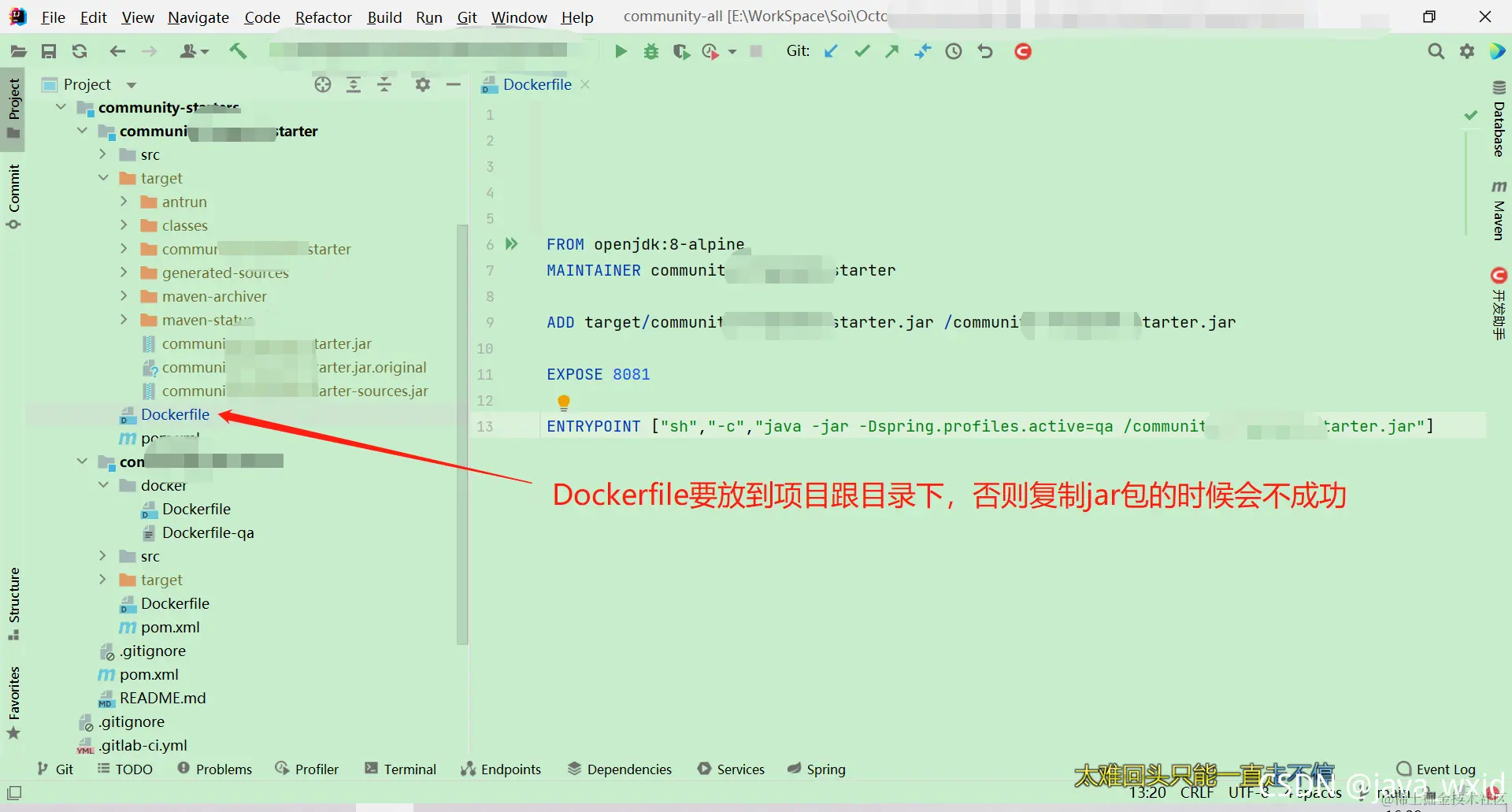The width and height of the screenshot is (1512, 812).
Task: Collapse the community-starters root node
Action: [61, 107]
